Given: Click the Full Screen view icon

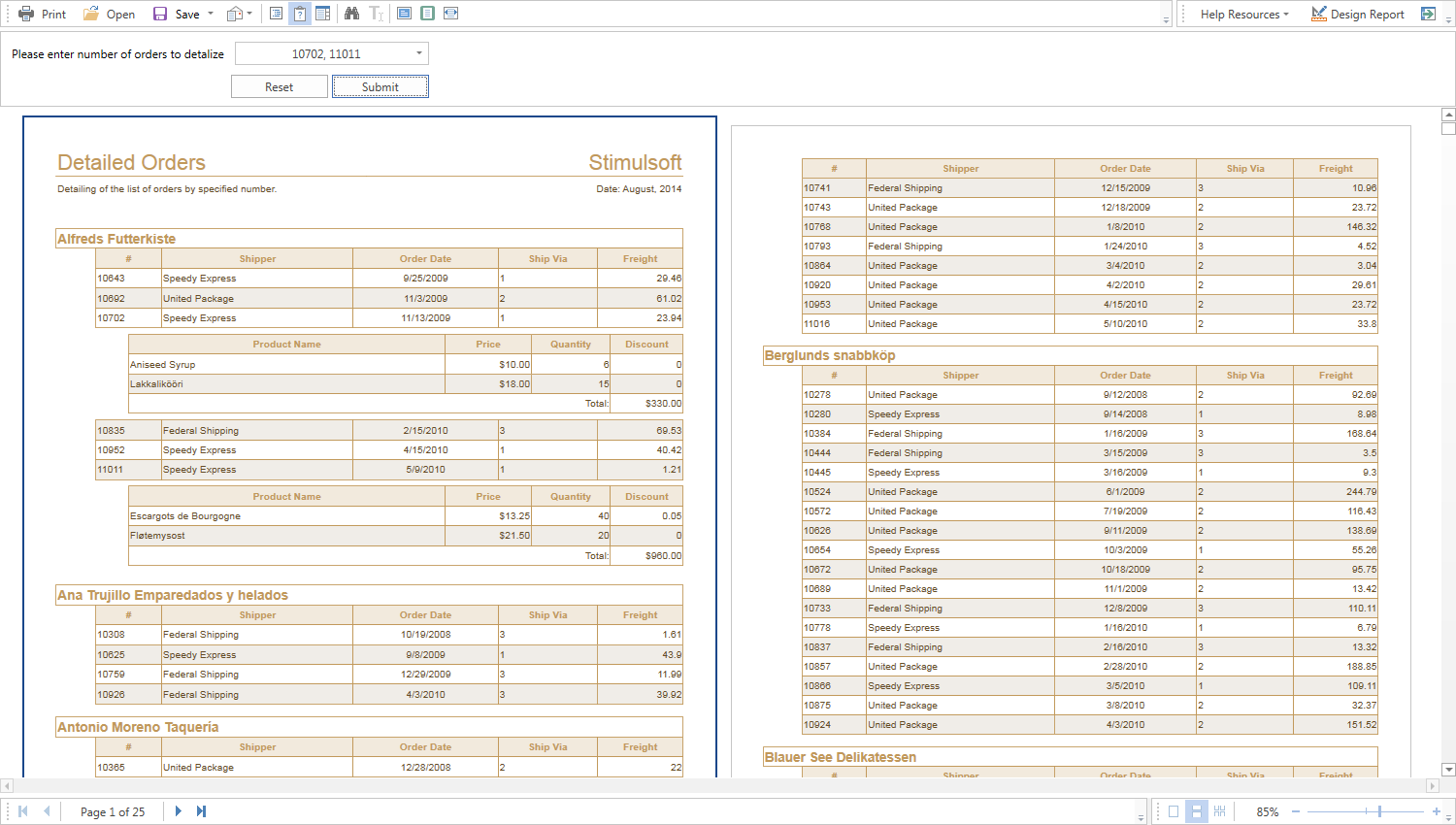Looking at the screenshot, I should [x=405, y=14].
